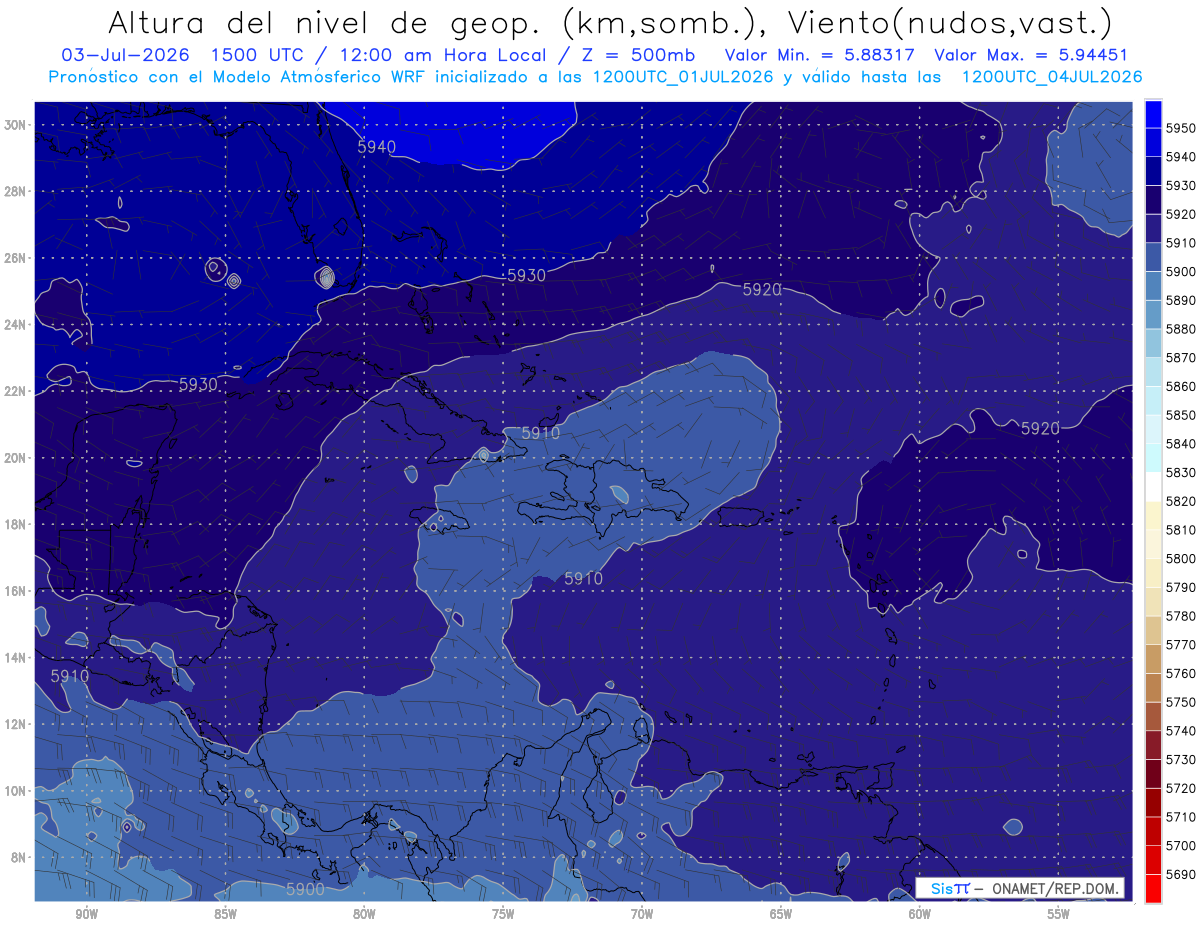
Task: Pick legend swatch between 5730 and 5740
Action: [x=1153, y=744]
